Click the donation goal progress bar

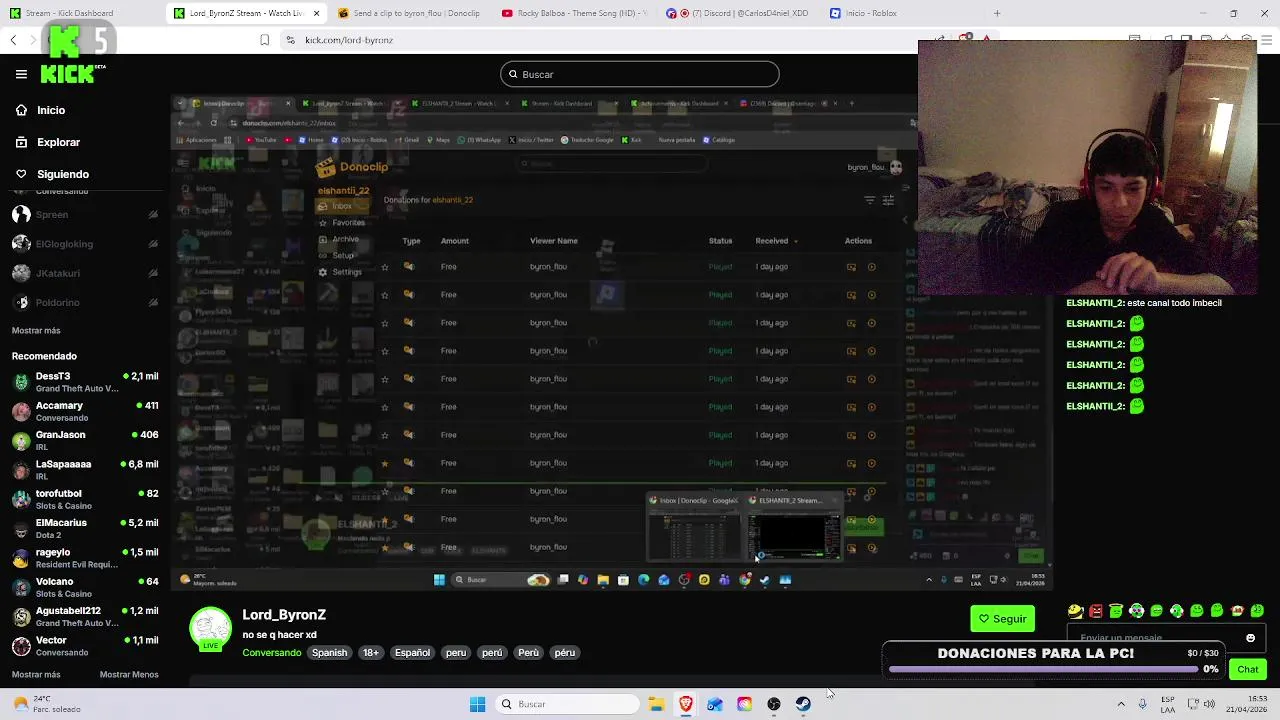(x=1043, y=669)
